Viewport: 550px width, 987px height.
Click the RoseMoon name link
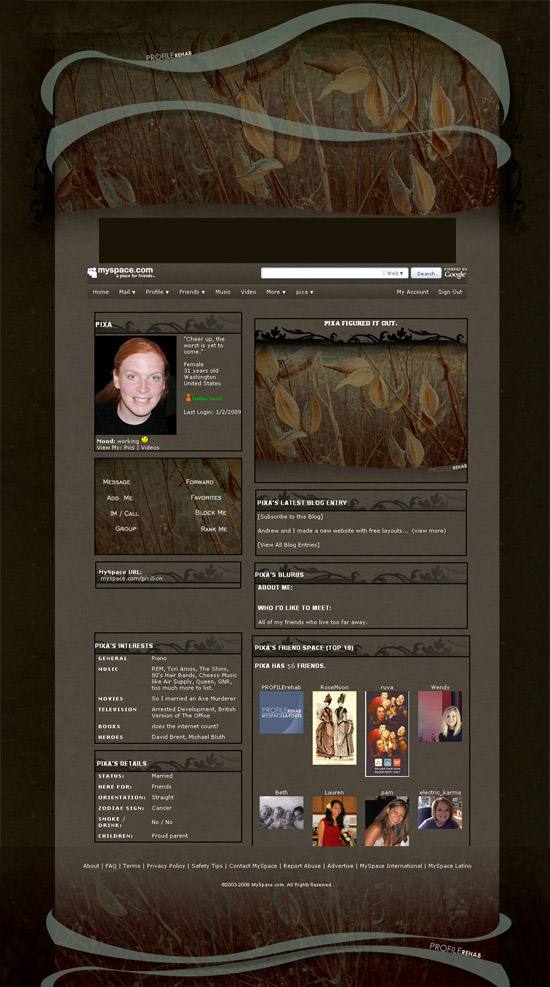click(334, 687)
